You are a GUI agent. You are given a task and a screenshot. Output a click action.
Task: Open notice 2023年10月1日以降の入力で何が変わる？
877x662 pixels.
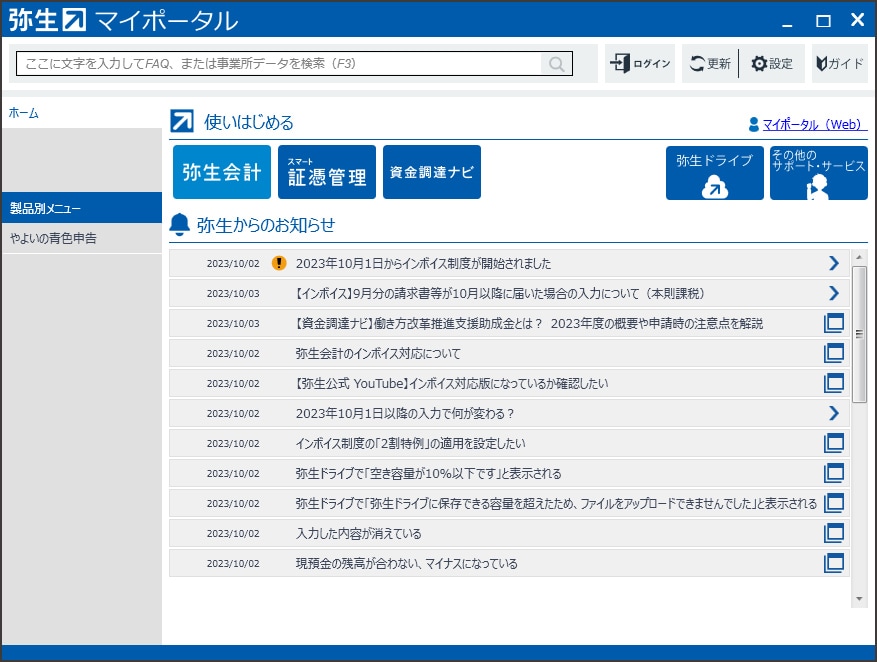click(x=510, y=413)
